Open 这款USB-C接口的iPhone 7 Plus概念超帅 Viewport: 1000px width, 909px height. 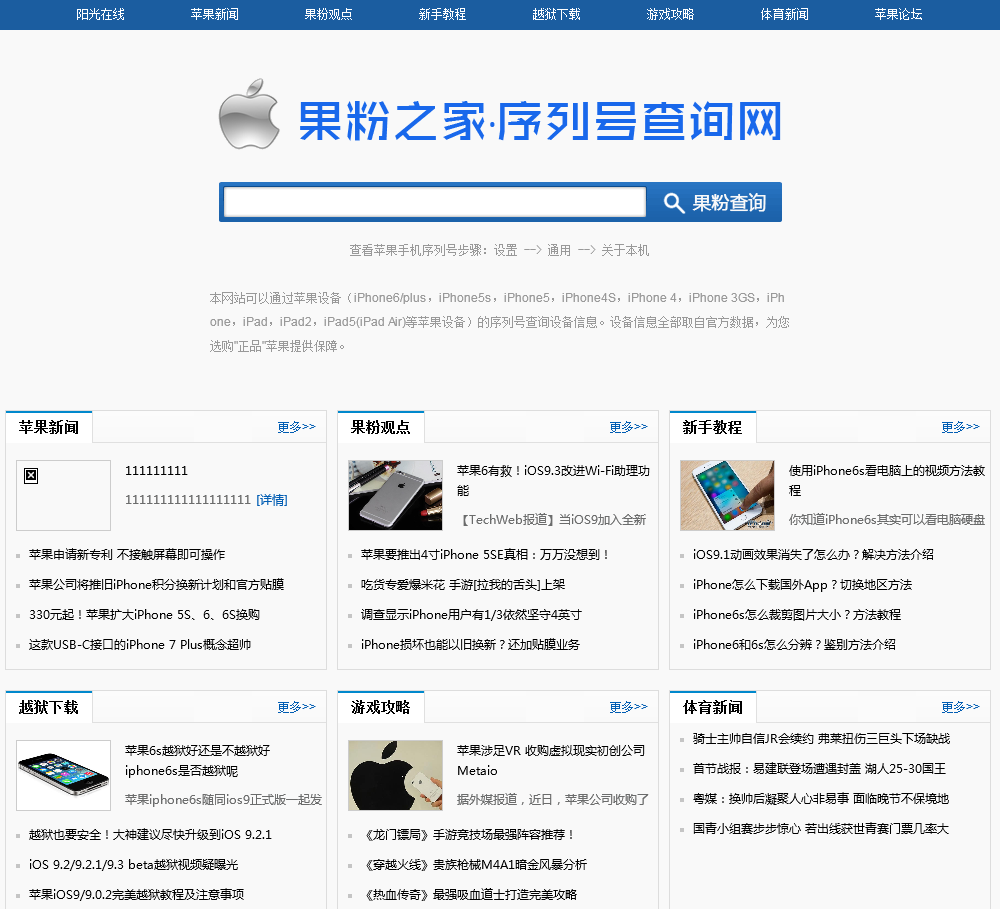140,644
